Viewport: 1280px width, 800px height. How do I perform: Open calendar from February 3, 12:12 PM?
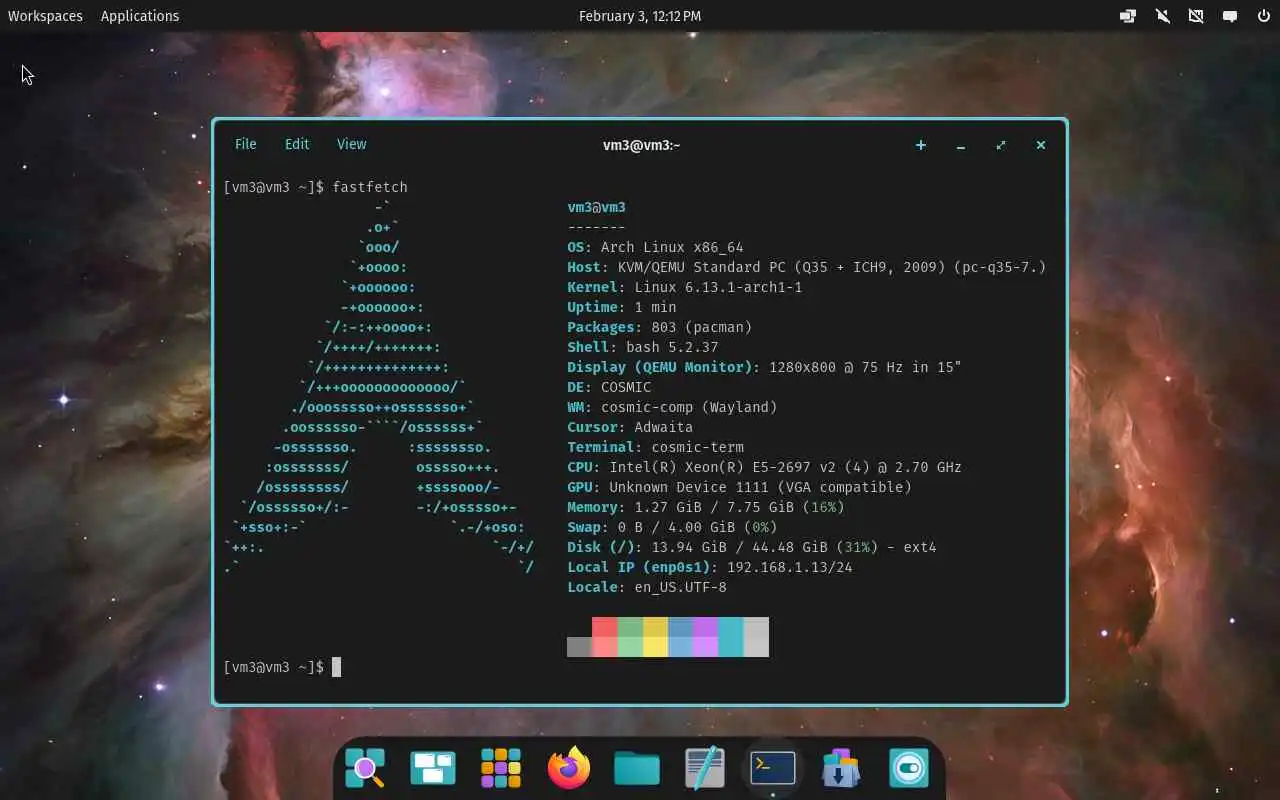click(x=640, y=16)
